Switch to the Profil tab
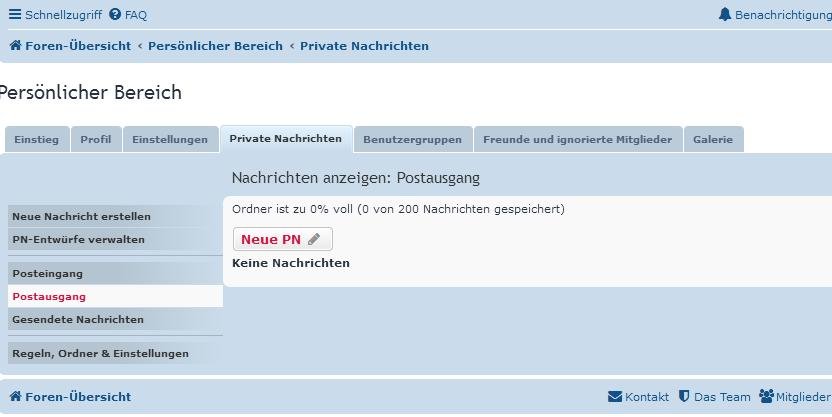This screenshot has height=417, width=832. [96, 140]
